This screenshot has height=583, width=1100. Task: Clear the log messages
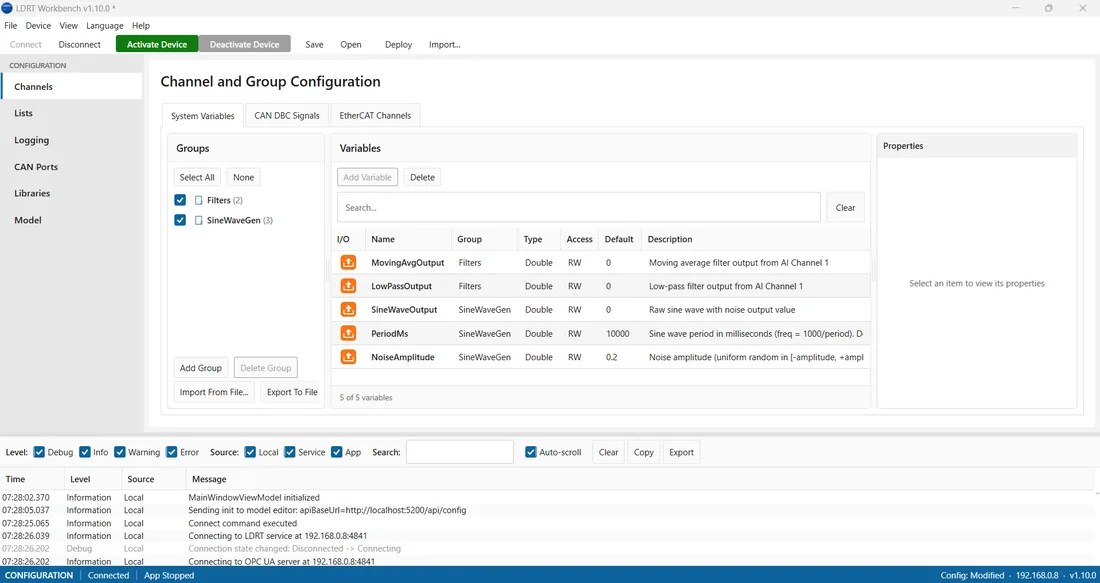[608, 452]
